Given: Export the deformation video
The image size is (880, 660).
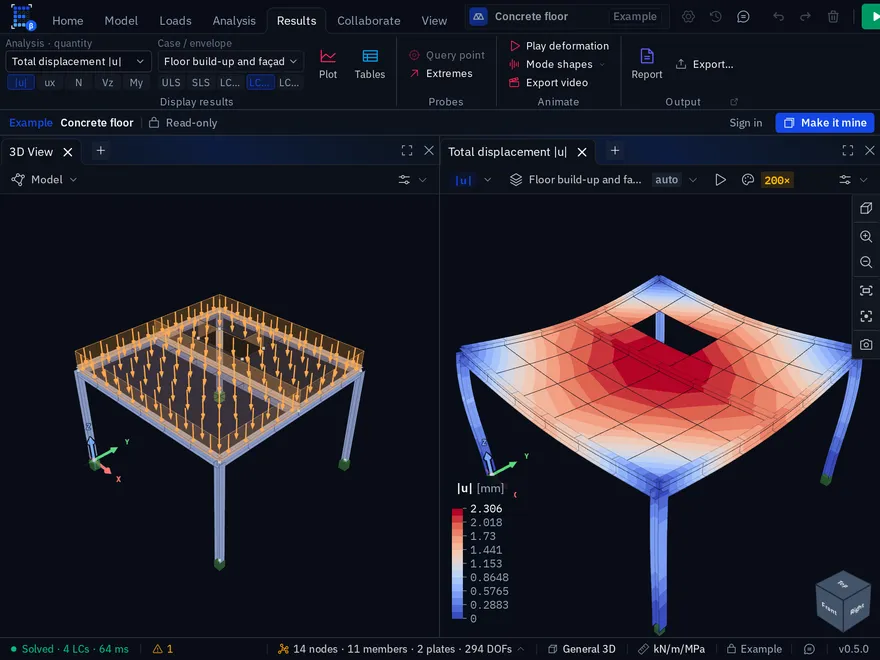Looking at the screenshot, I should (549, 82).
